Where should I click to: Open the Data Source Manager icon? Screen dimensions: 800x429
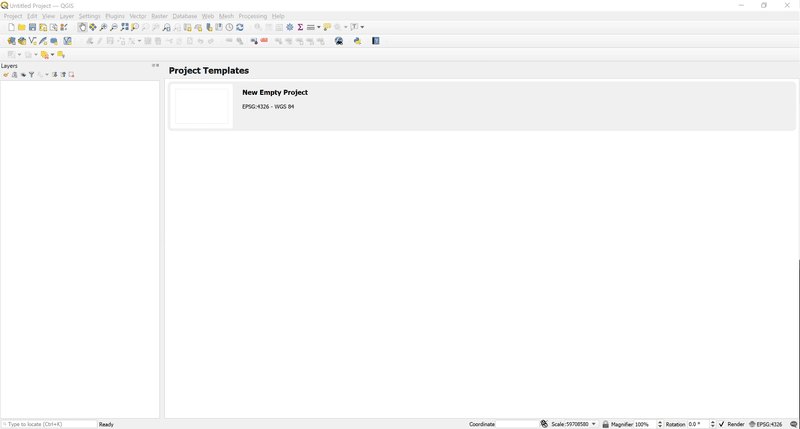11,41
